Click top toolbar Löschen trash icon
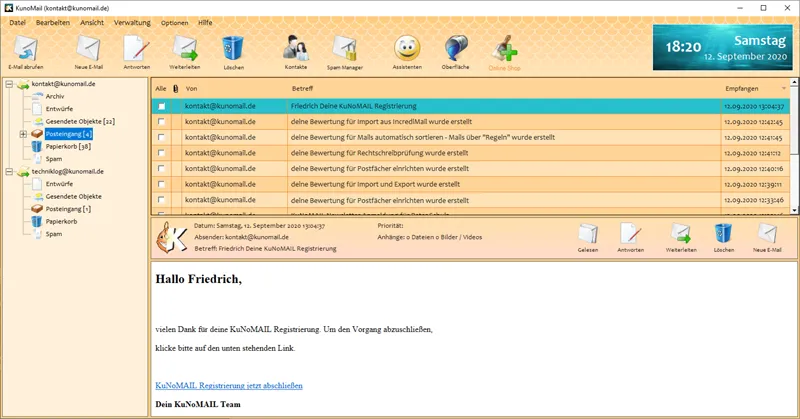800x419 pixels. tap(233, 49)
